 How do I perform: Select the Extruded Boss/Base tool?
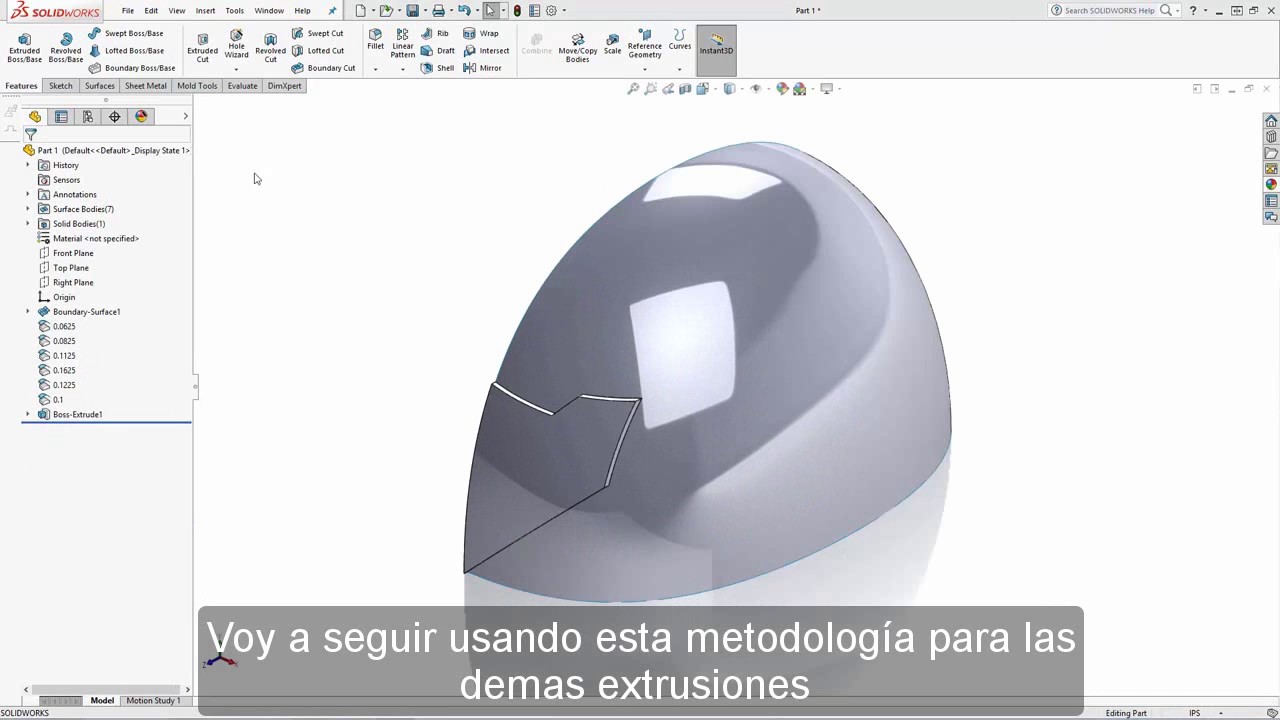click(x=24, y=47)
